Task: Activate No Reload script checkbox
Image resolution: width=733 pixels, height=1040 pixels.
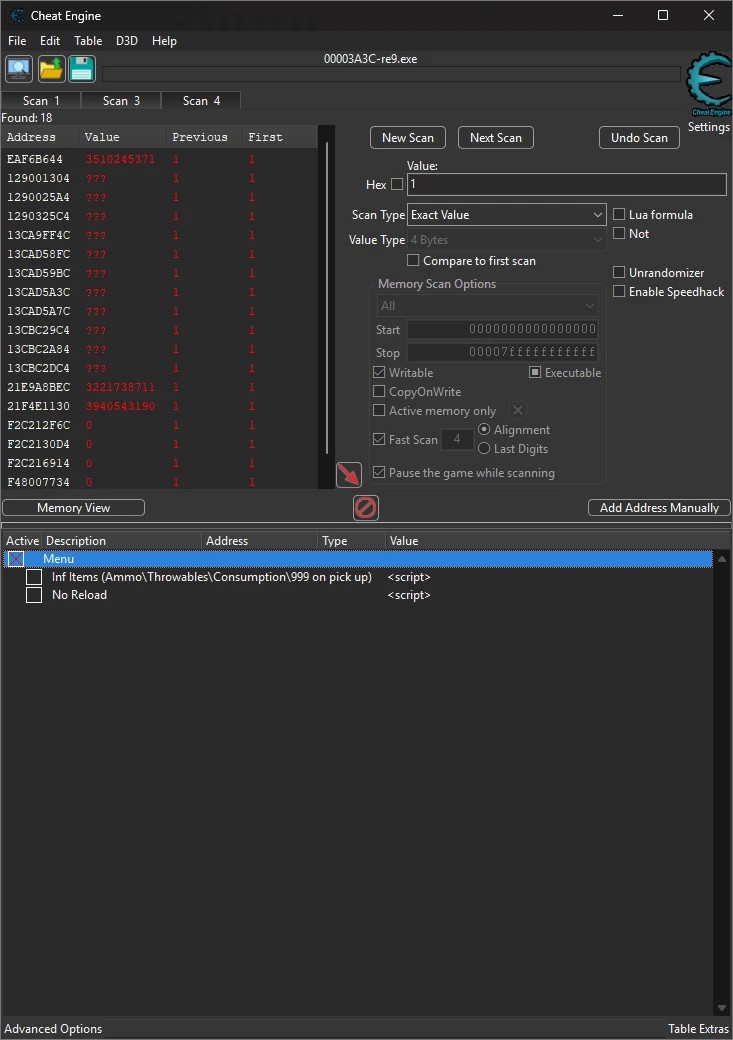Action: point(34,595)
